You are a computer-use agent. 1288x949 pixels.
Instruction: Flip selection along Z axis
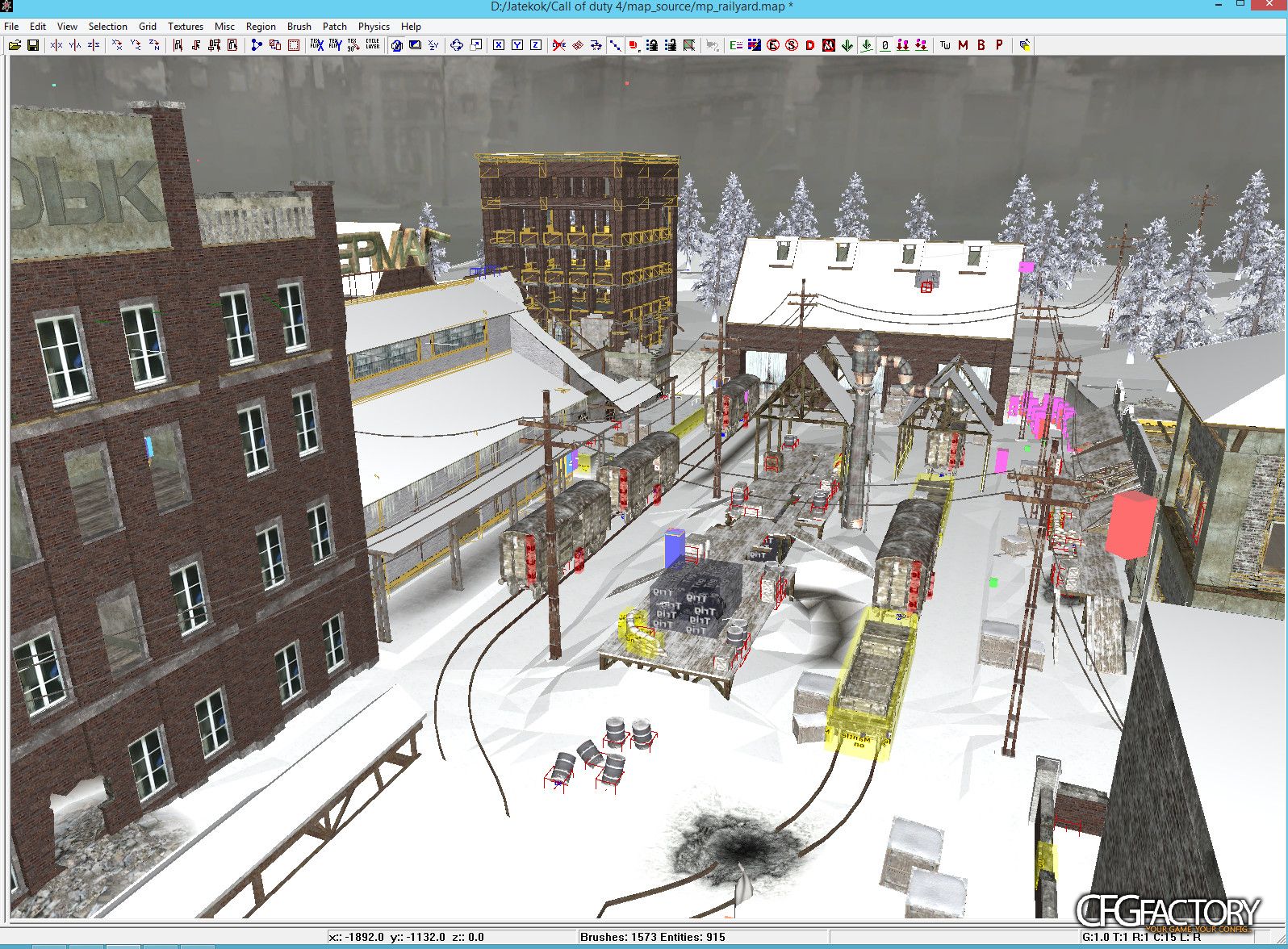pyautogui.click(x=94, y=45)
